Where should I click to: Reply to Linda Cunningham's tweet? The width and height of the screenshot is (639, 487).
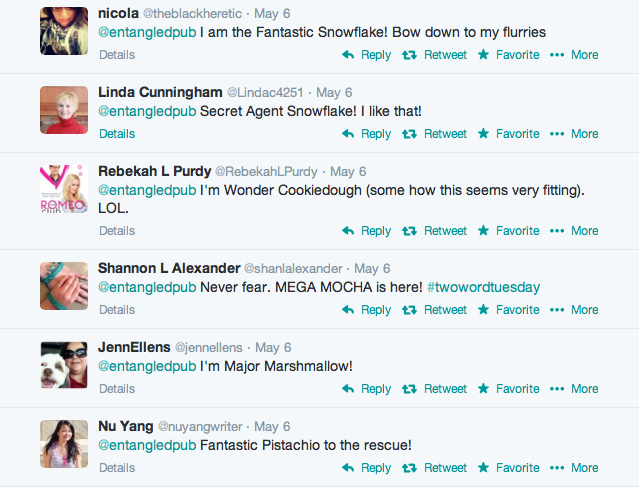366,134
